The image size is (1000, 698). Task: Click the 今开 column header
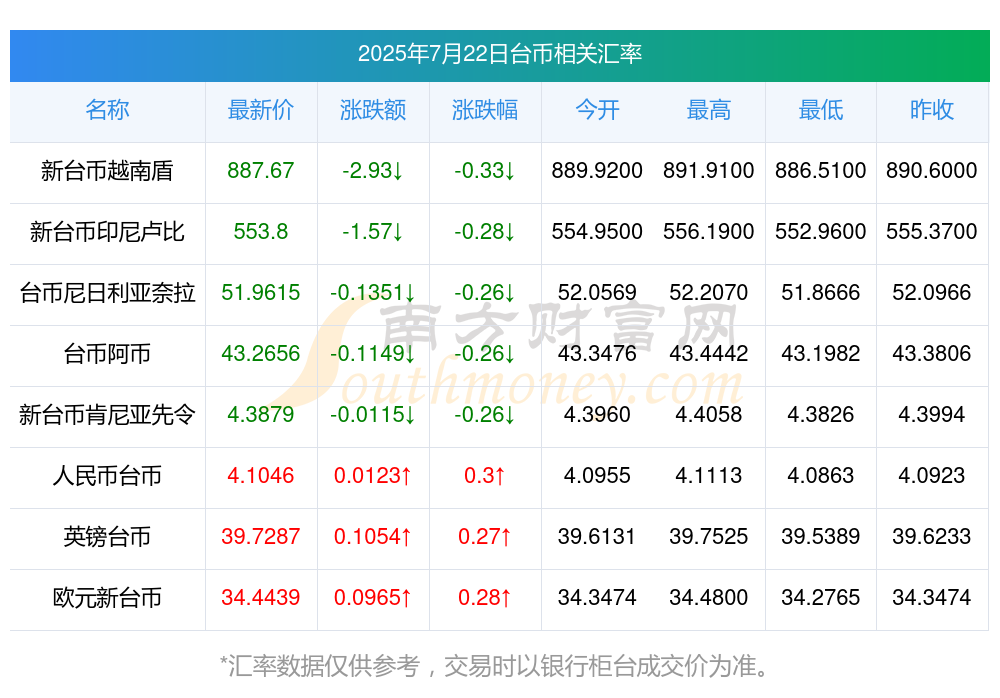pyautogui.click(x=597, y=110)
